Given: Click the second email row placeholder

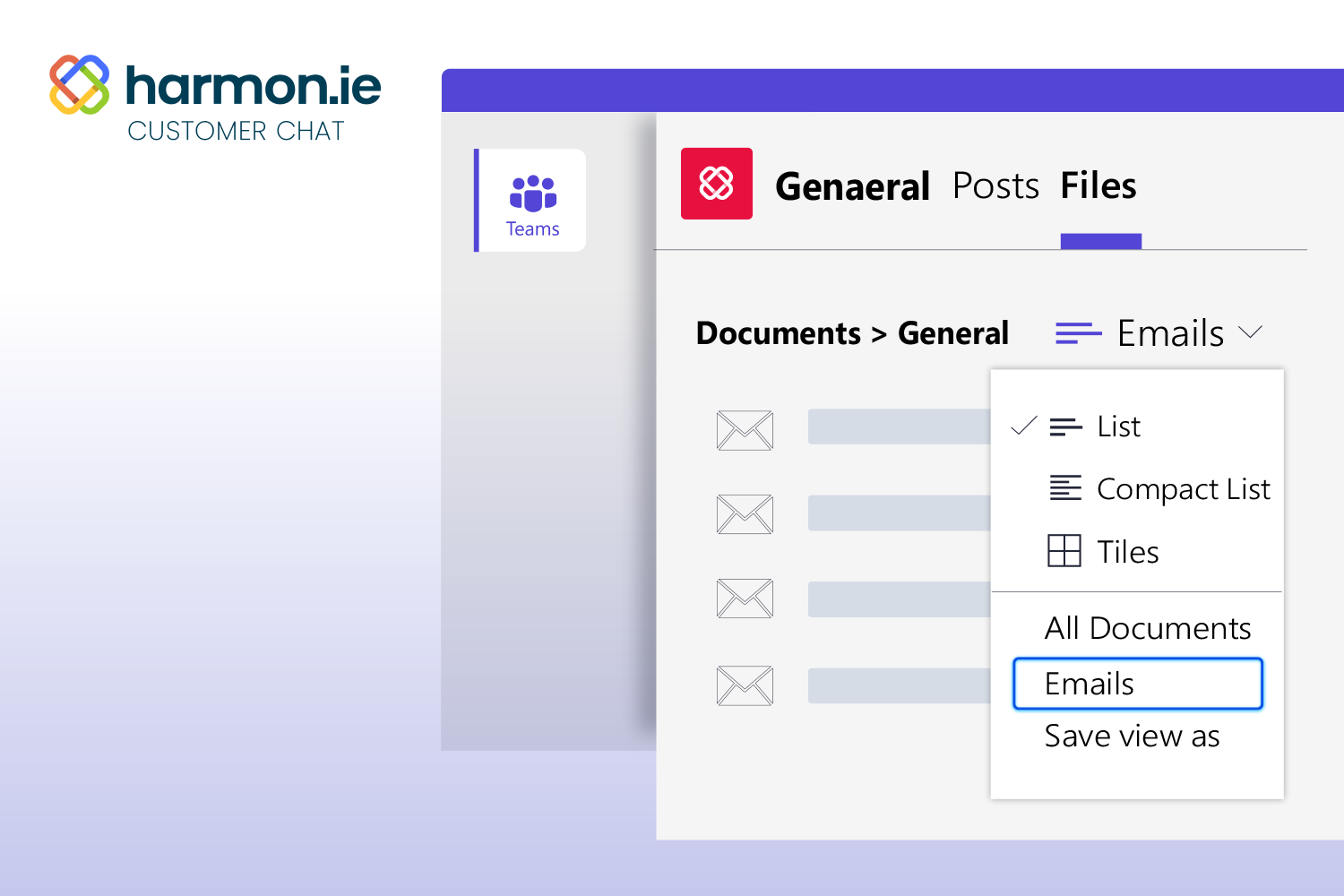Looking at the screenshot, I should coord(899,513).
